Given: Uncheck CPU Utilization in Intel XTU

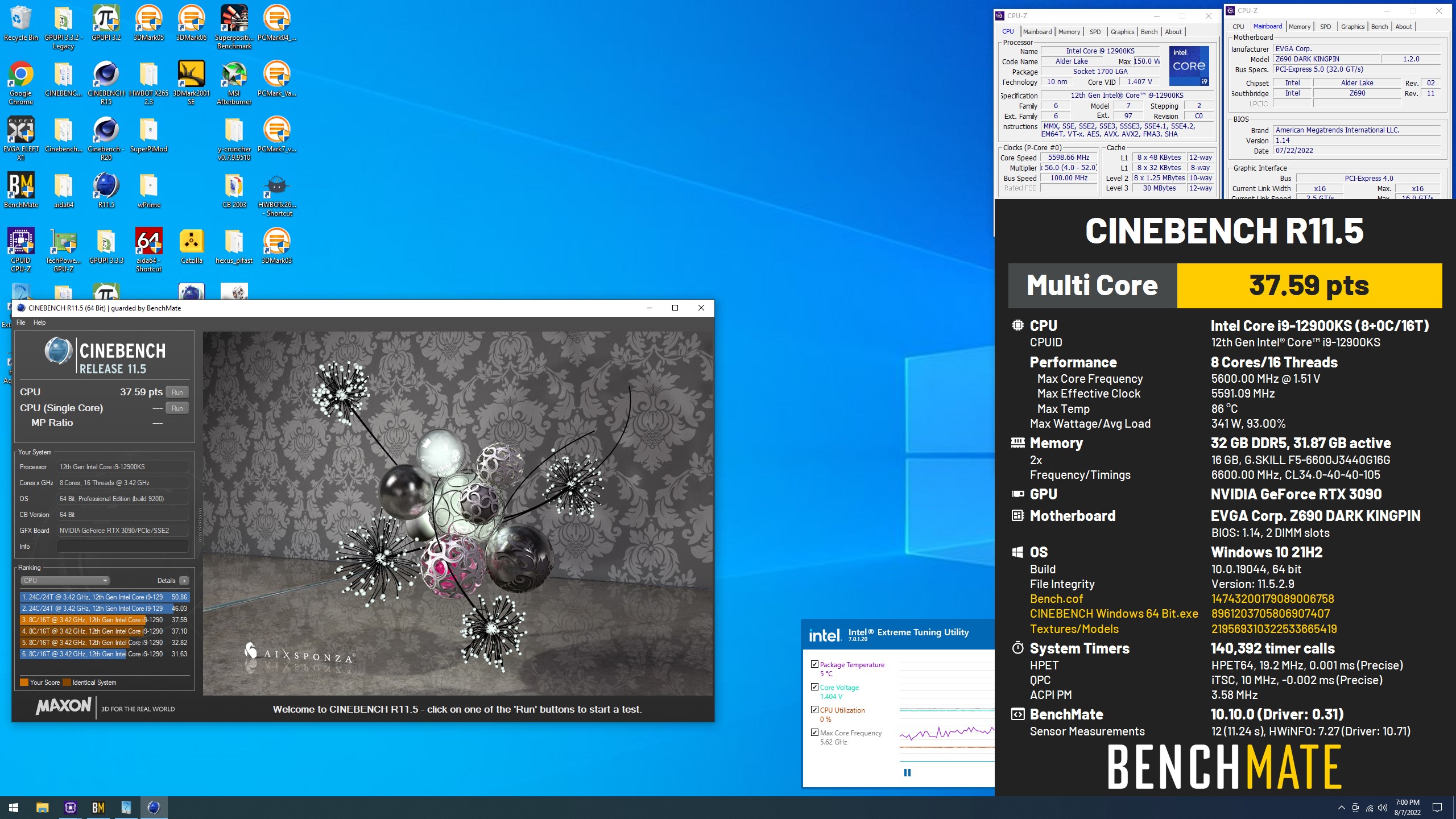Looking at the screenshot, I should 814,710.
